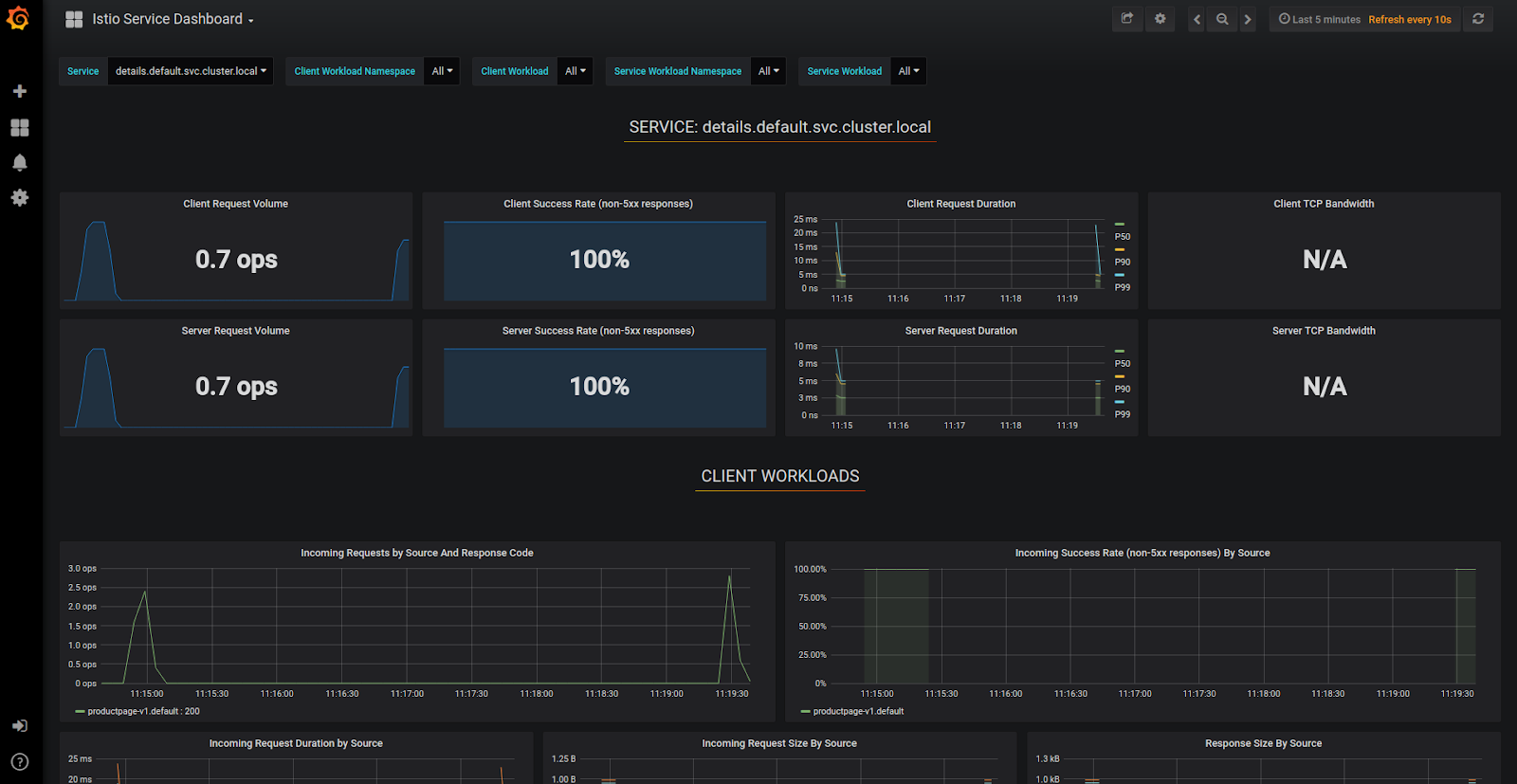Screen dimensions: 1517x784
Task: Open Response Size By Source panel title
Action: tap(1264, 743)
